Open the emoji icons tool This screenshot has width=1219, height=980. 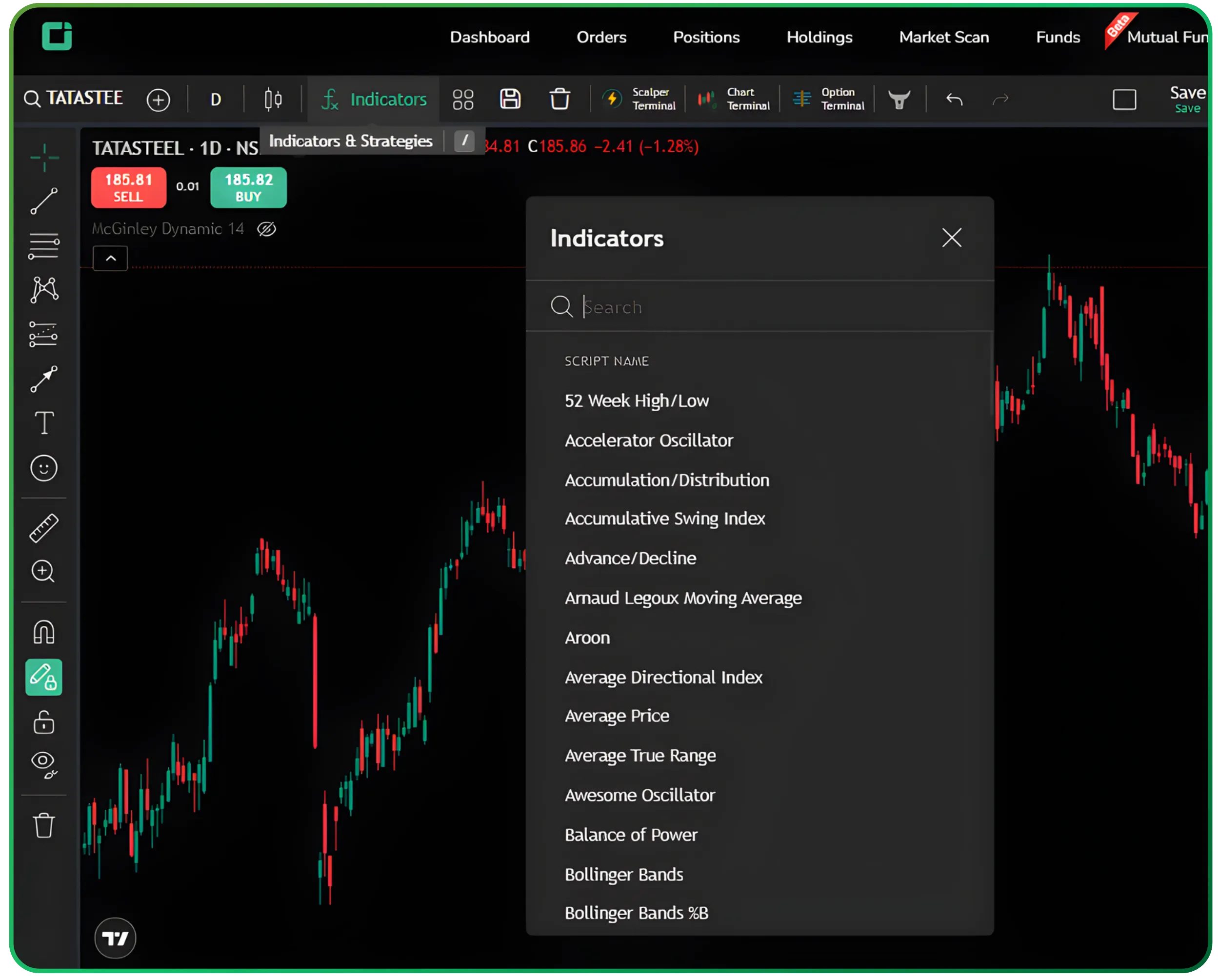(44, 468)
